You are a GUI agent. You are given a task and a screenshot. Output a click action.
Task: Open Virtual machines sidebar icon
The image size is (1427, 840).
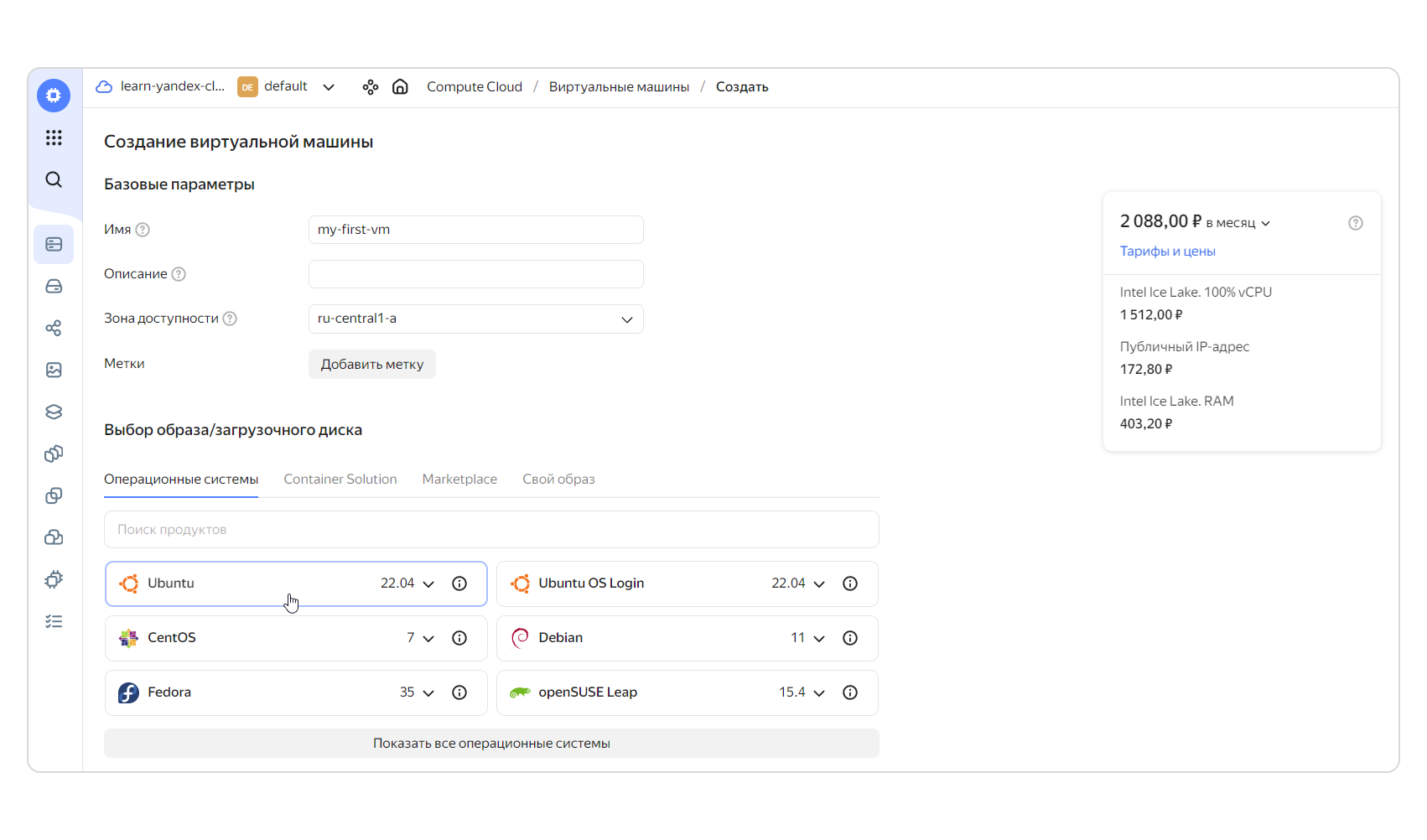click(54, 244)
